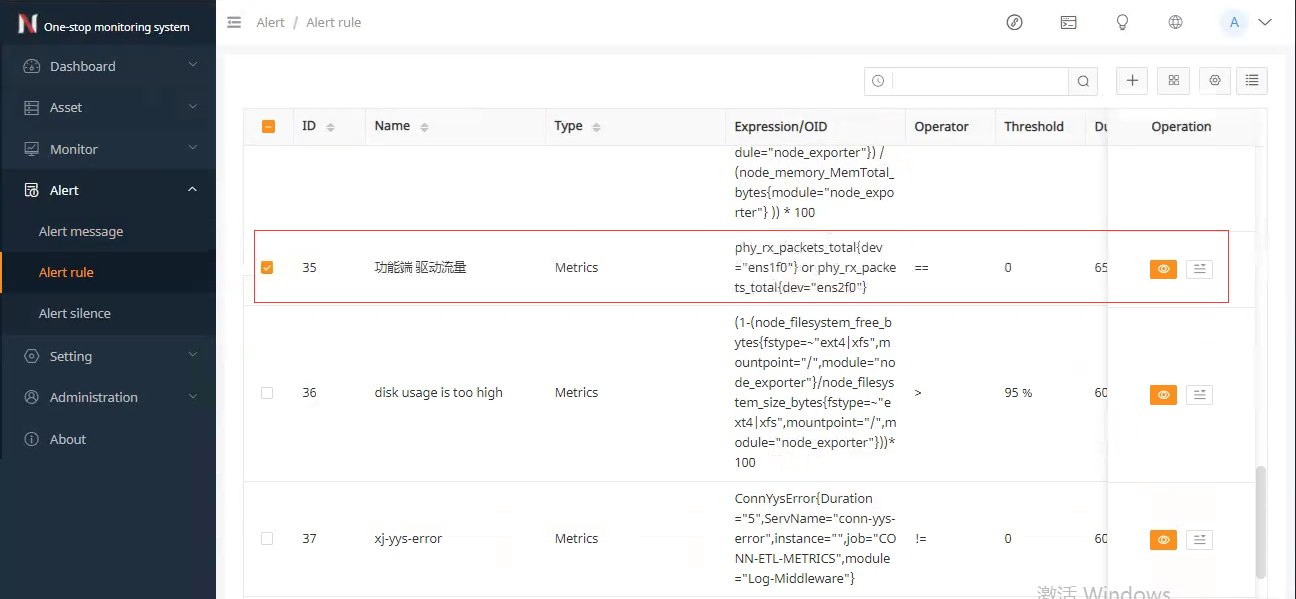Open the grid layout view icon
Screen dimensions: 1296x599
(1173, 81)
